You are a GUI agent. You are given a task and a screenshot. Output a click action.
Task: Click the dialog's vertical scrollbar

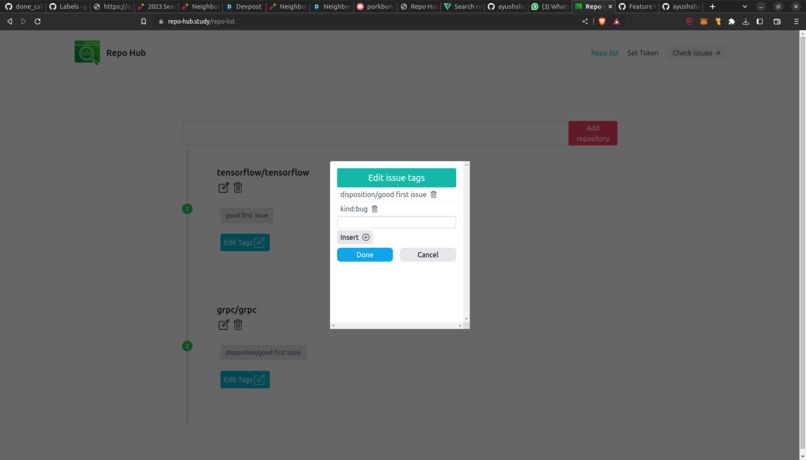click(466, 242)
